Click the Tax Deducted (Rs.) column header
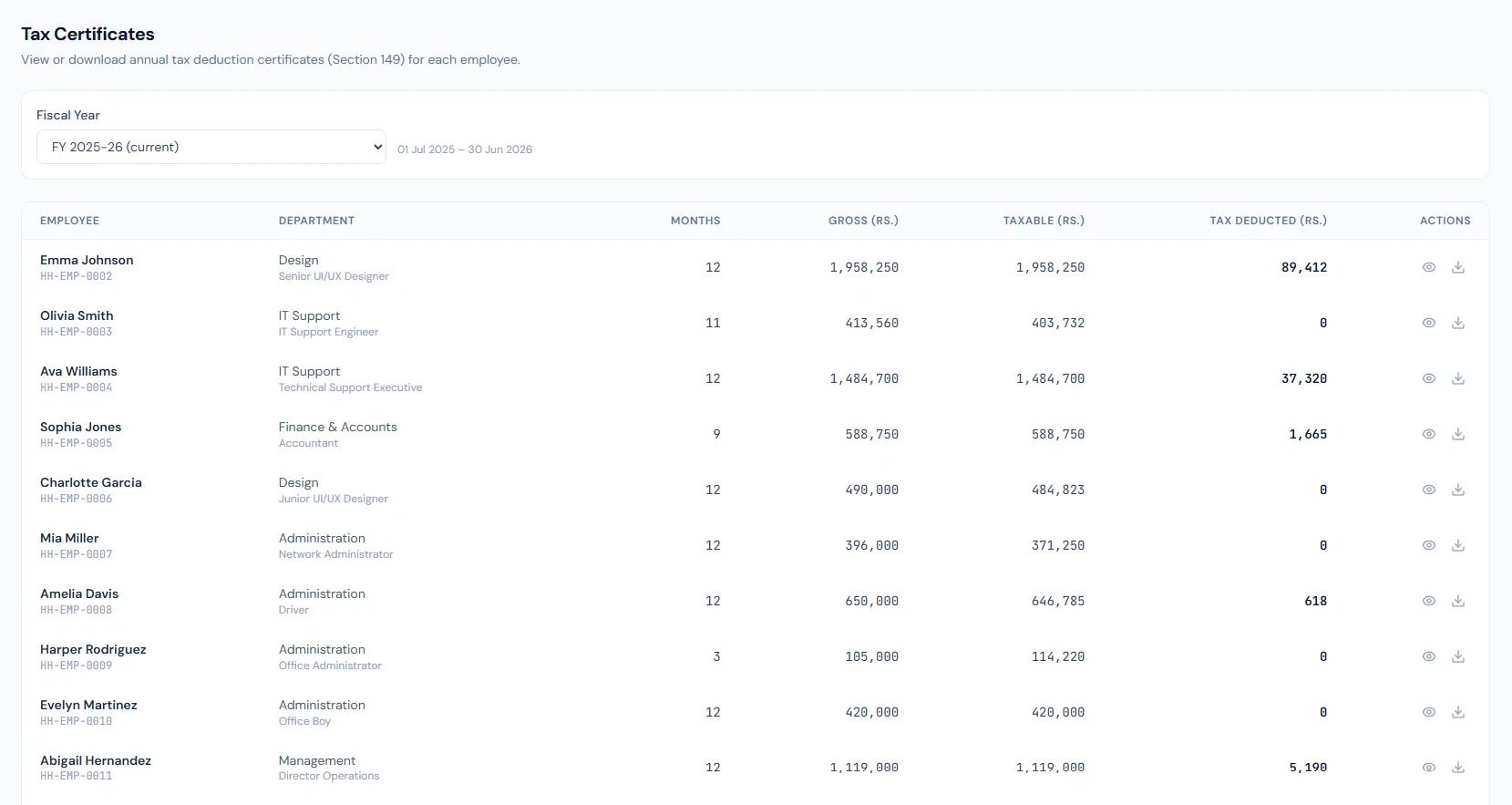The image size is (1512, 805). (x=1268, y=221)
